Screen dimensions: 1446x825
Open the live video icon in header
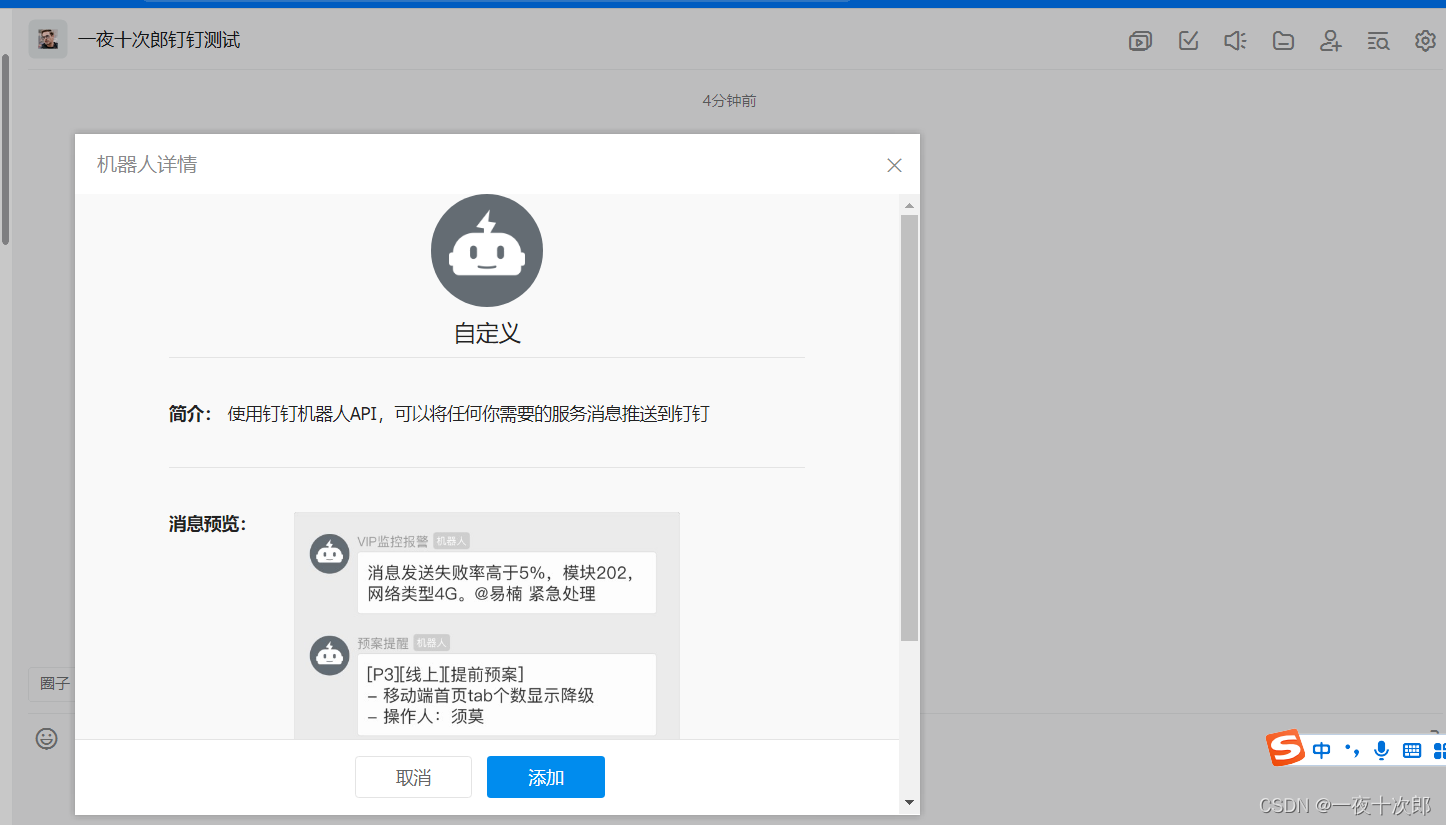click(x=1140, y=41)
